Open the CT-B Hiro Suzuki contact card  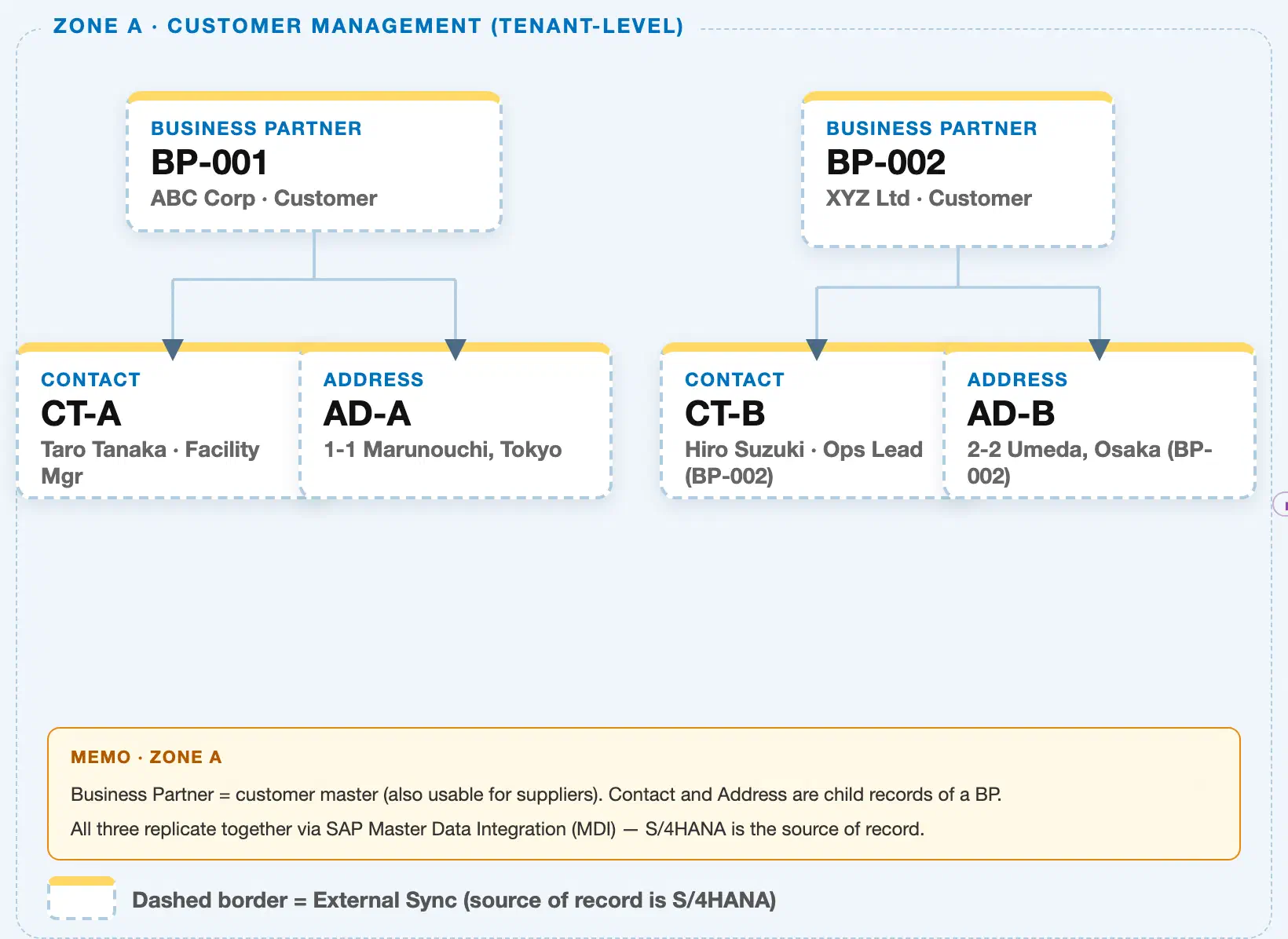pyautogui.click(x=804, y=421)
